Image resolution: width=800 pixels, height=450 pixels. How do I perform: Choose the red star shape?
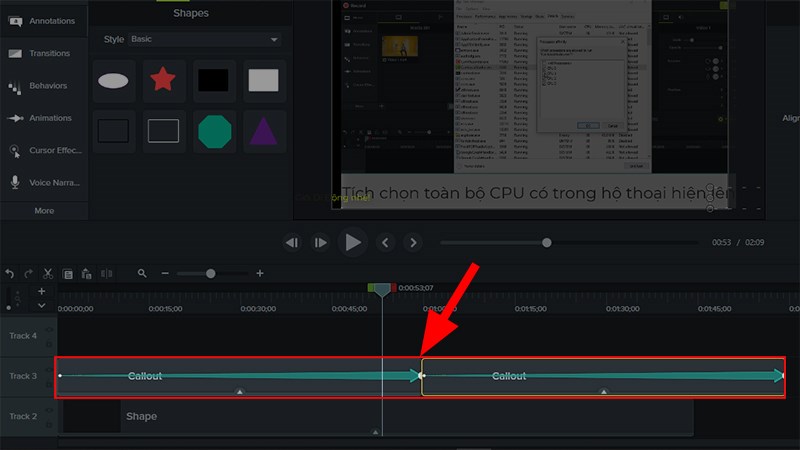click(x=163, y=80)
